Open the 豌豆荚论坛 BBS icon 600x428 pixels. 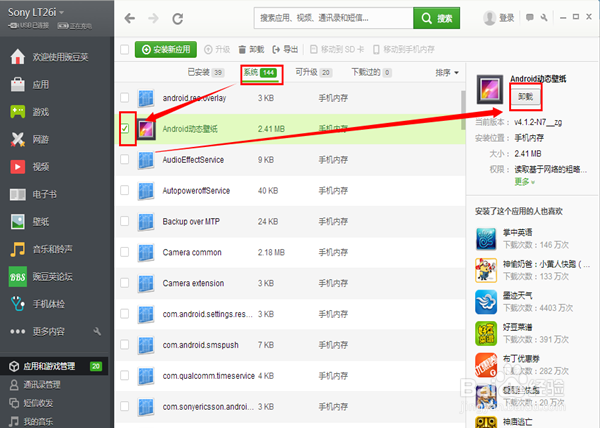[18, 277]
